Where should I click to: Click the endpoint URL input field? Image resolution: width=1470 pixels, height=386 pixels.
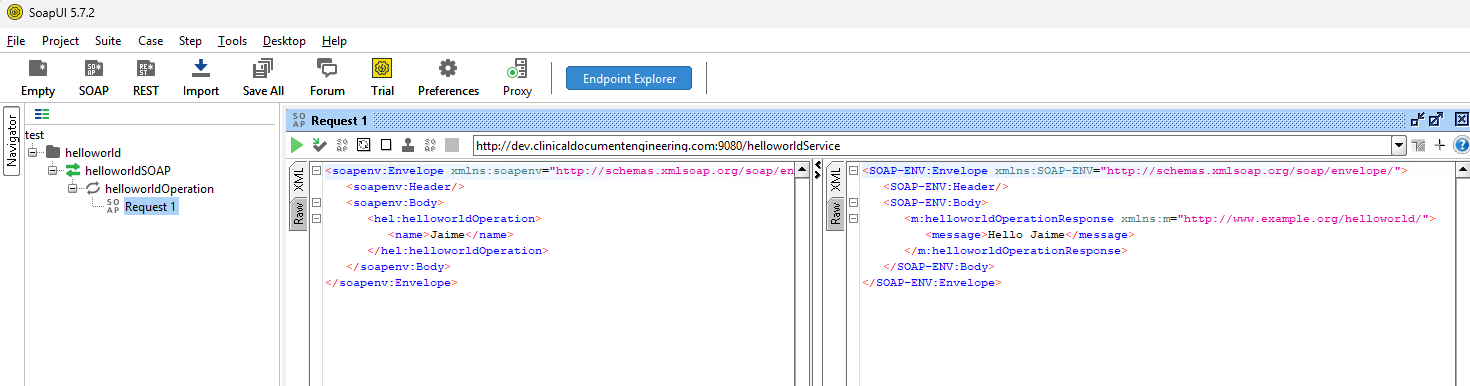932,146
